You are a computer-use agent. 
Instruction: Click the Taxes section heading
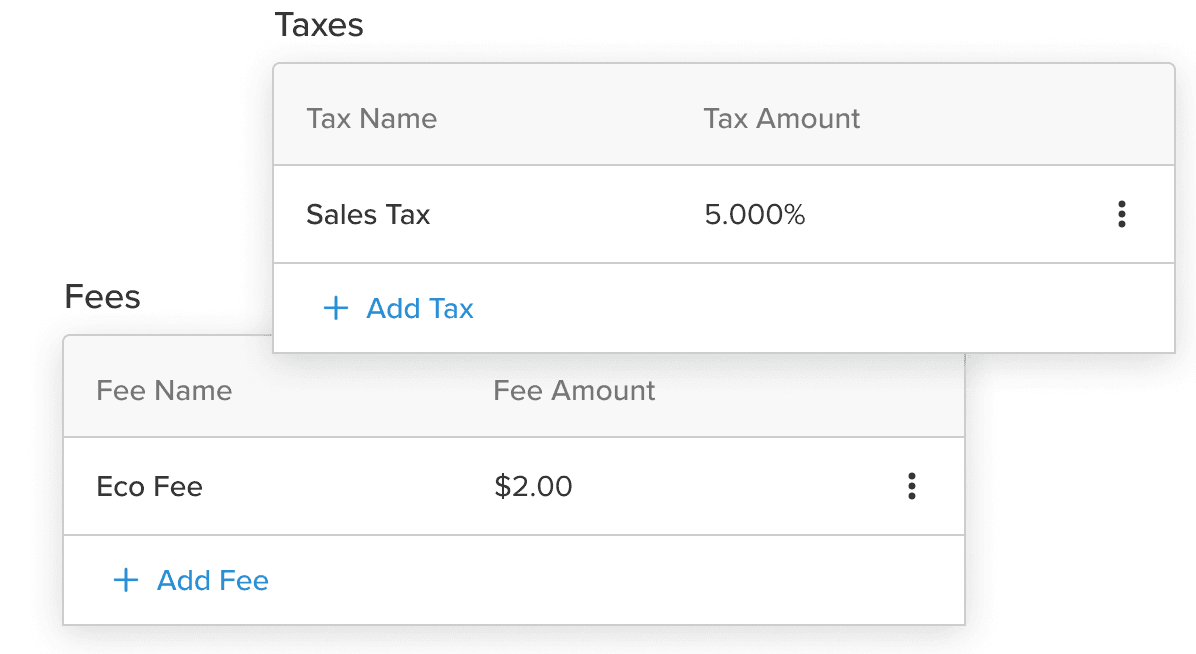(319, 24)
